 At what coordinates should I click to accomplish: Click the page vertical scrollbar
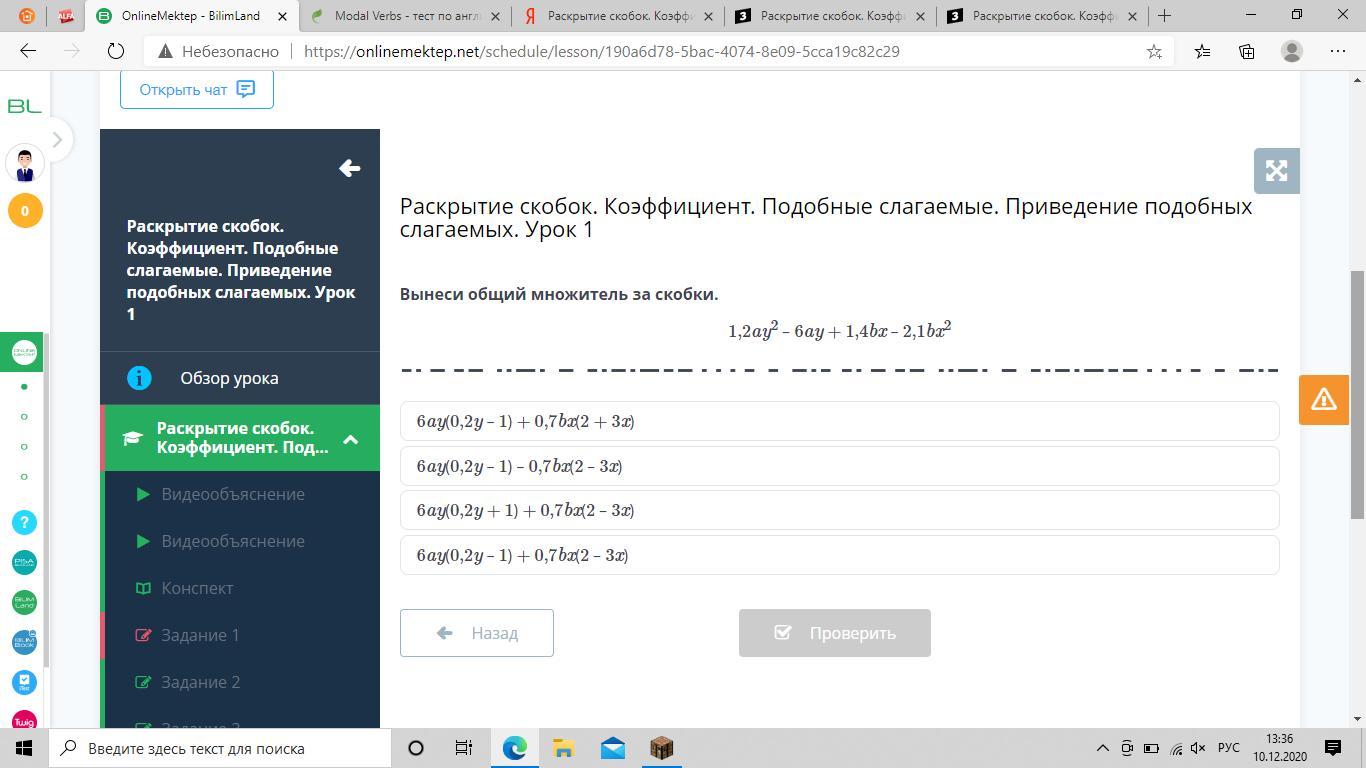coord(1357,395)
